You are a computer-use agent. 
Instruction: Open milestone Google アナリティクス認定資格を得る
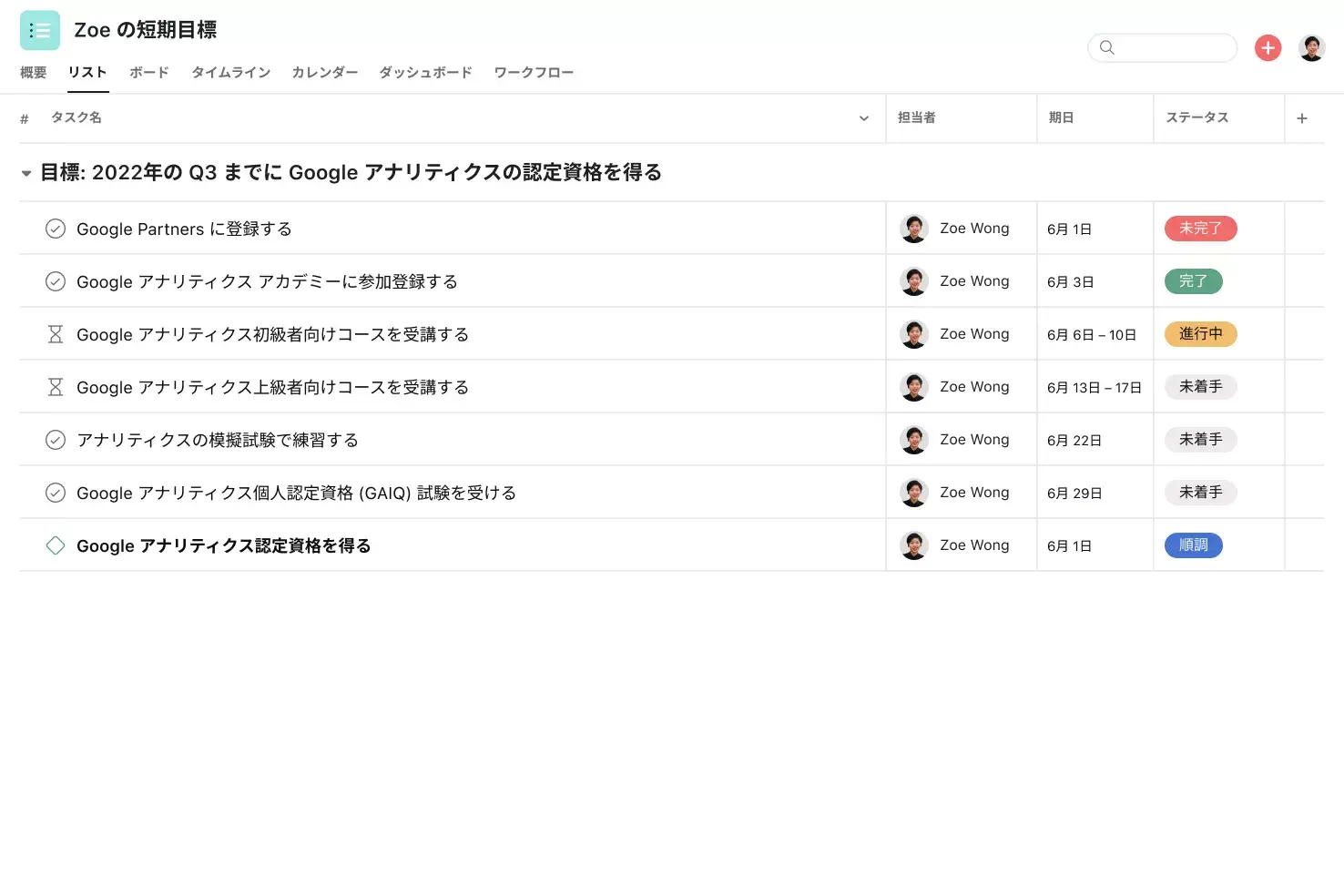coord(224,546)
